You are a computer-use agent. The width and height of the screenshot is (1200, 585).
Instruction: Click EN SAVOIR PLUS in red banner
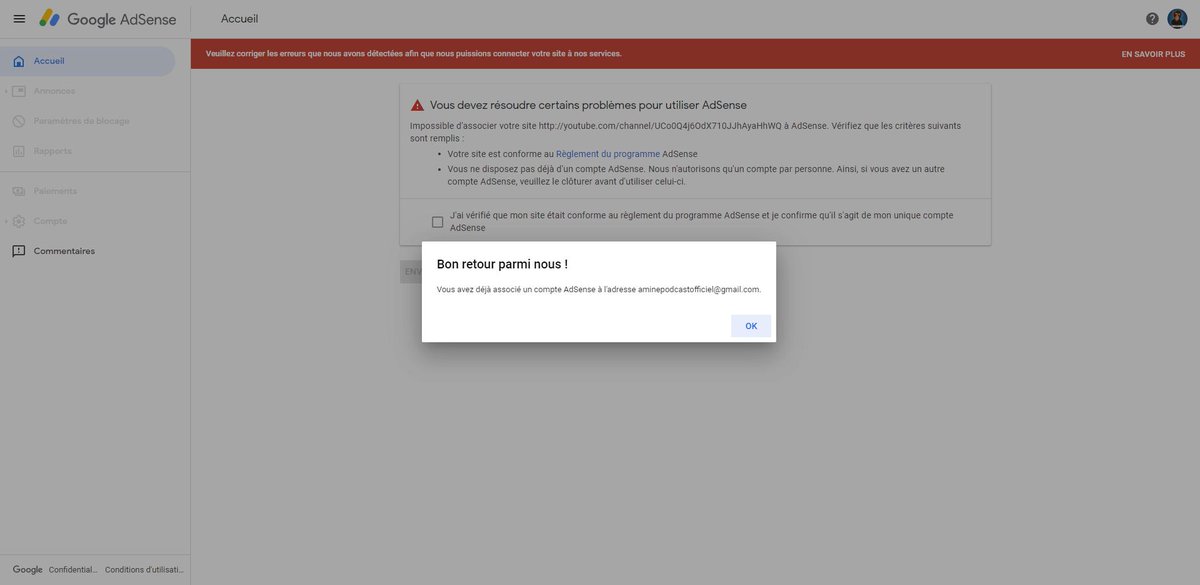(x=1153, y=54)
